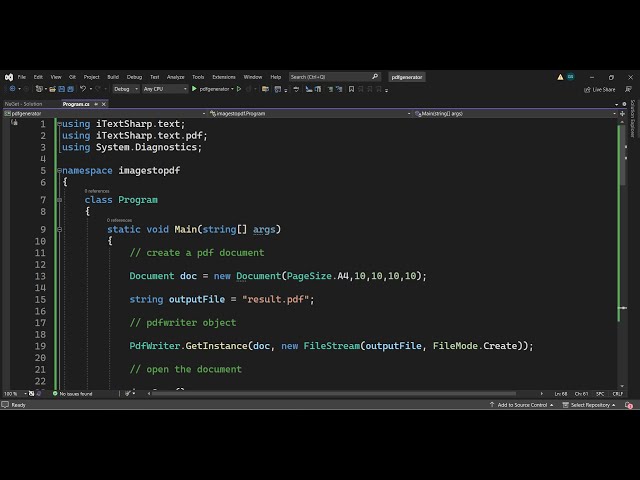Click the horizontal scrollbar below the editor
Image resolution: width=640 pixels, height=480 pixels.
[350, 394]
